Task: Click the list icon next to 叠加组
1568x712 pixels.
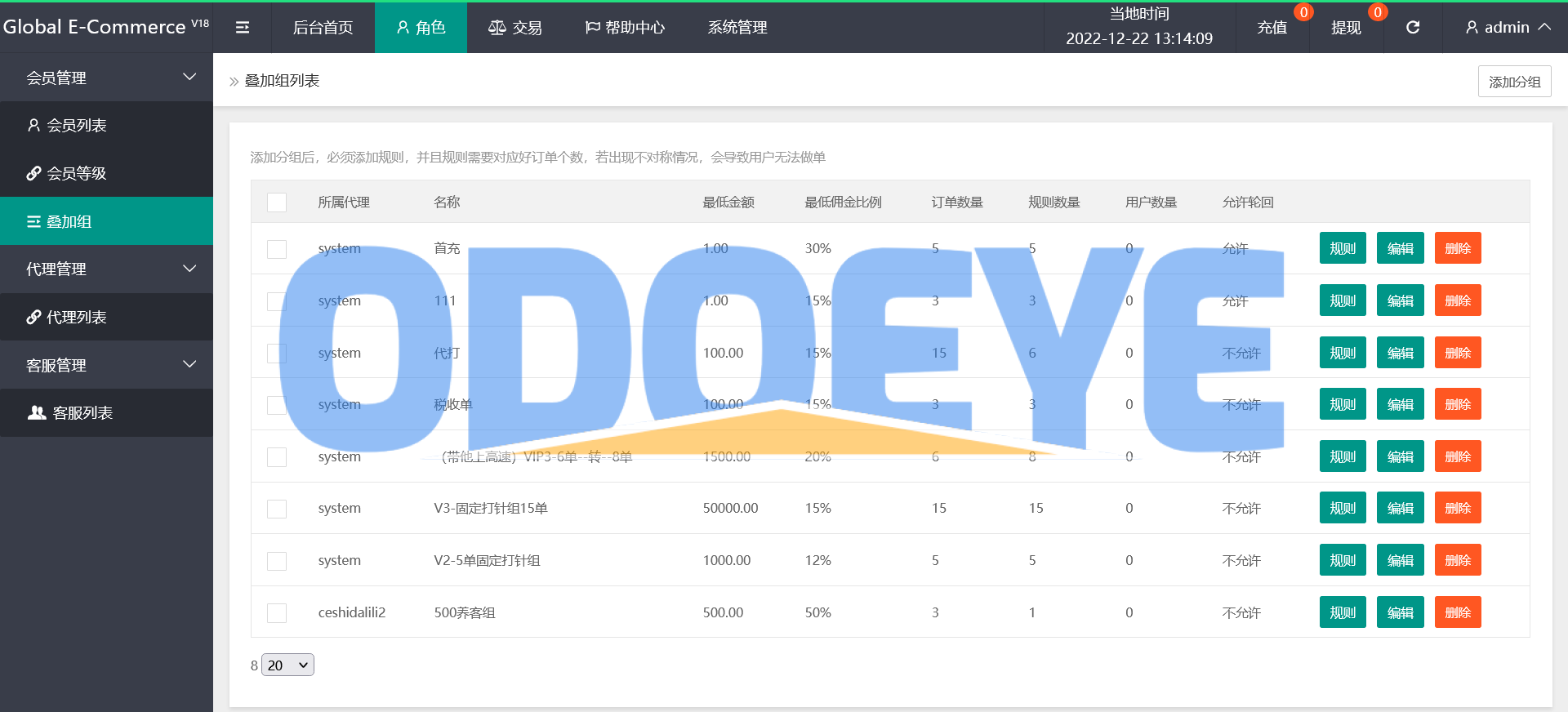Action: pyautogui.click(x=33, y=221)
